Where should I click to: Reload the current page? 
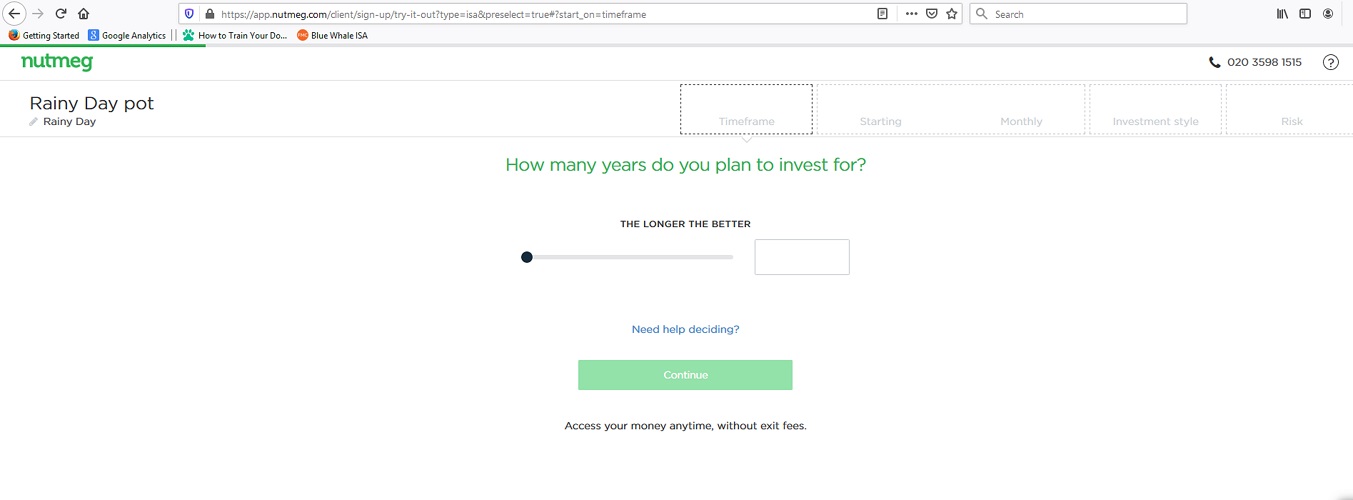point(61,14)
